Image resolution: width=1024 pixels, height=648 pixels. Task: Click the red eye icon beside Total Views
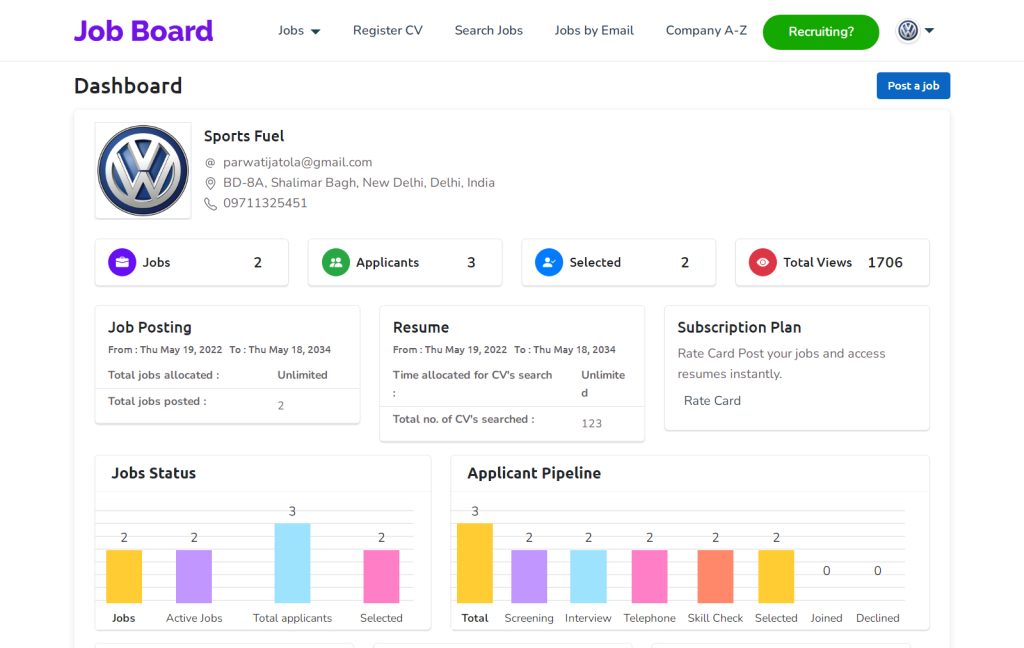coord(761,261)
